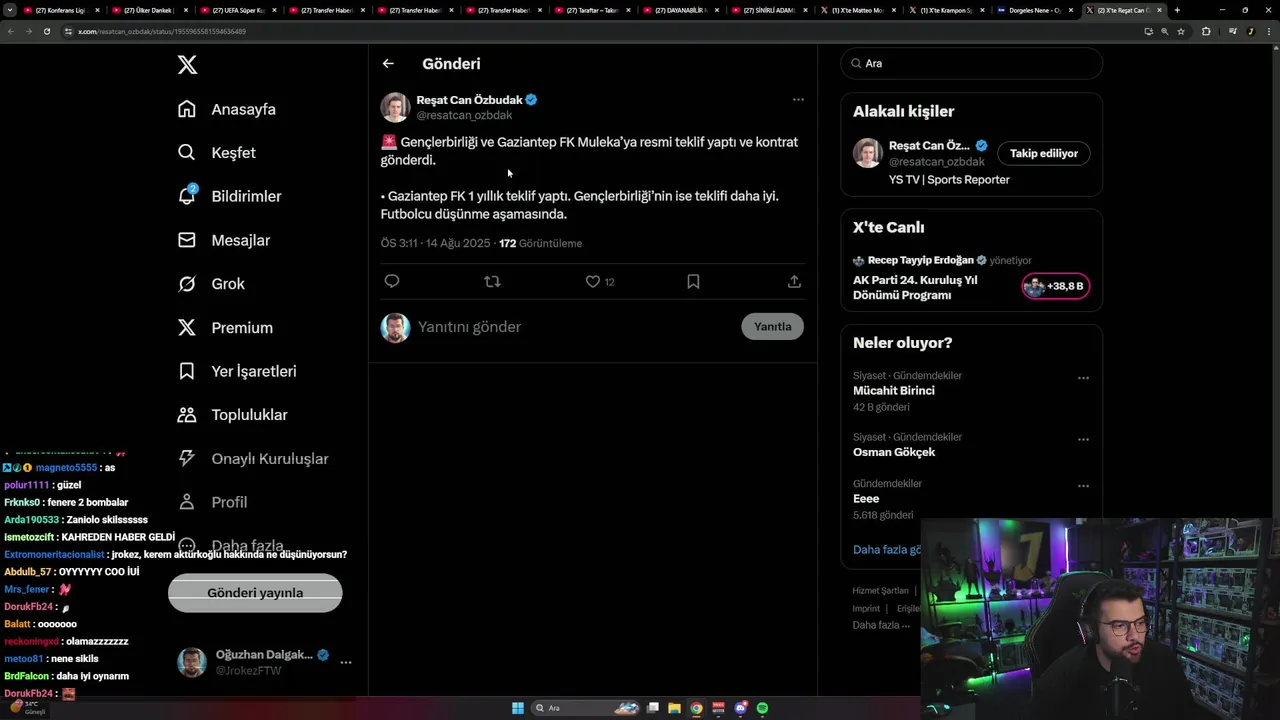
Task: Open Spotify from taskbar
Action: pos(762,708)
